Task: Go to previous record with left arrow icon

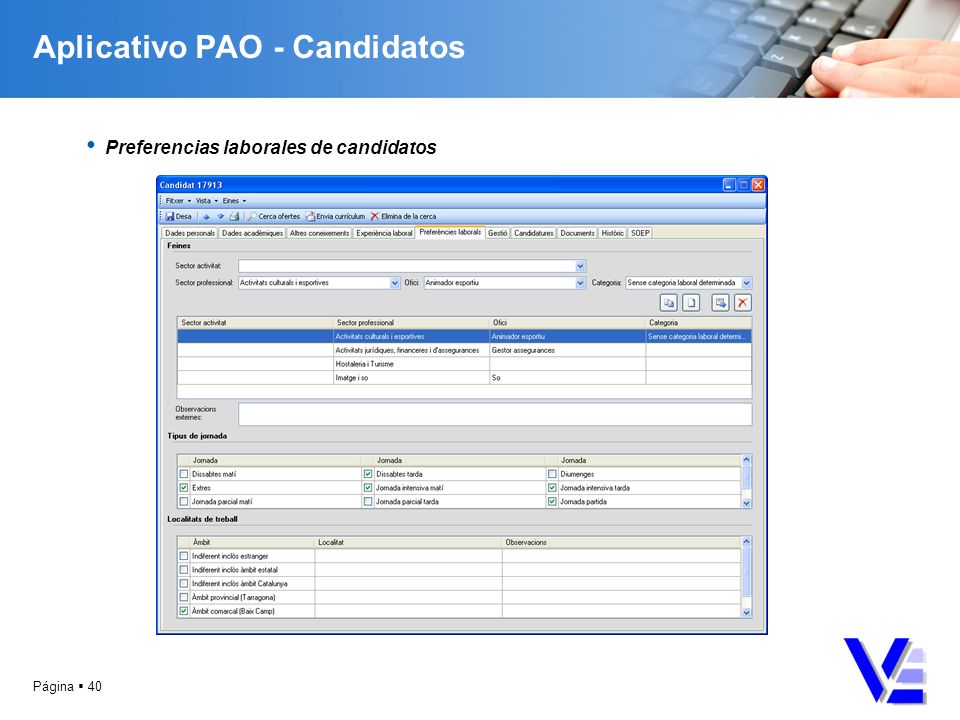Action: [x=206, y=217]
